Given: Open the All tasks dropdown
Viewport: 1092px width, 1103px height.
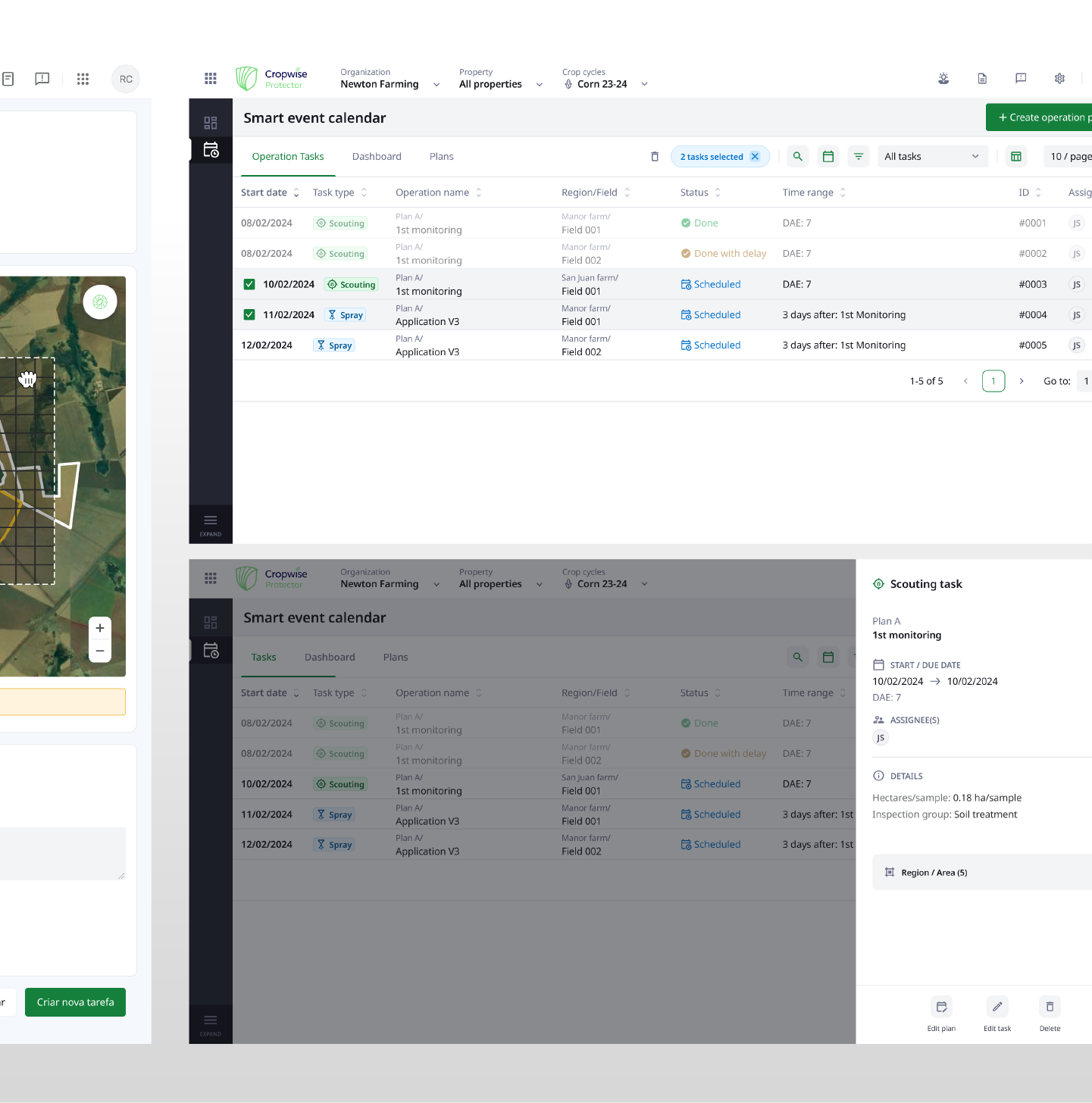Looking at the screenshot, I should 931,157.
